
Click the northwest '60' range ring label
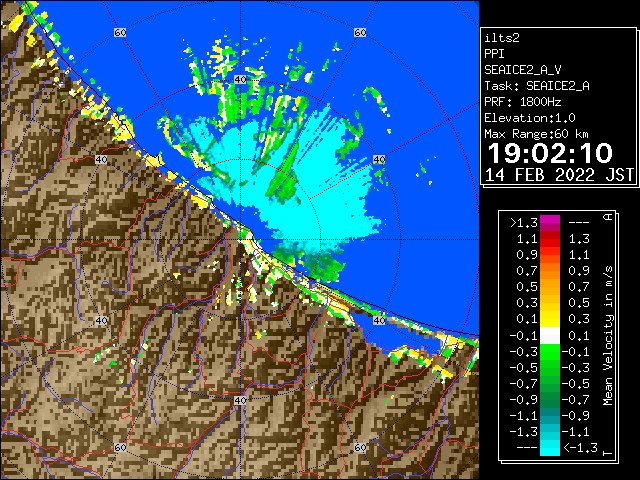point(120,32)
